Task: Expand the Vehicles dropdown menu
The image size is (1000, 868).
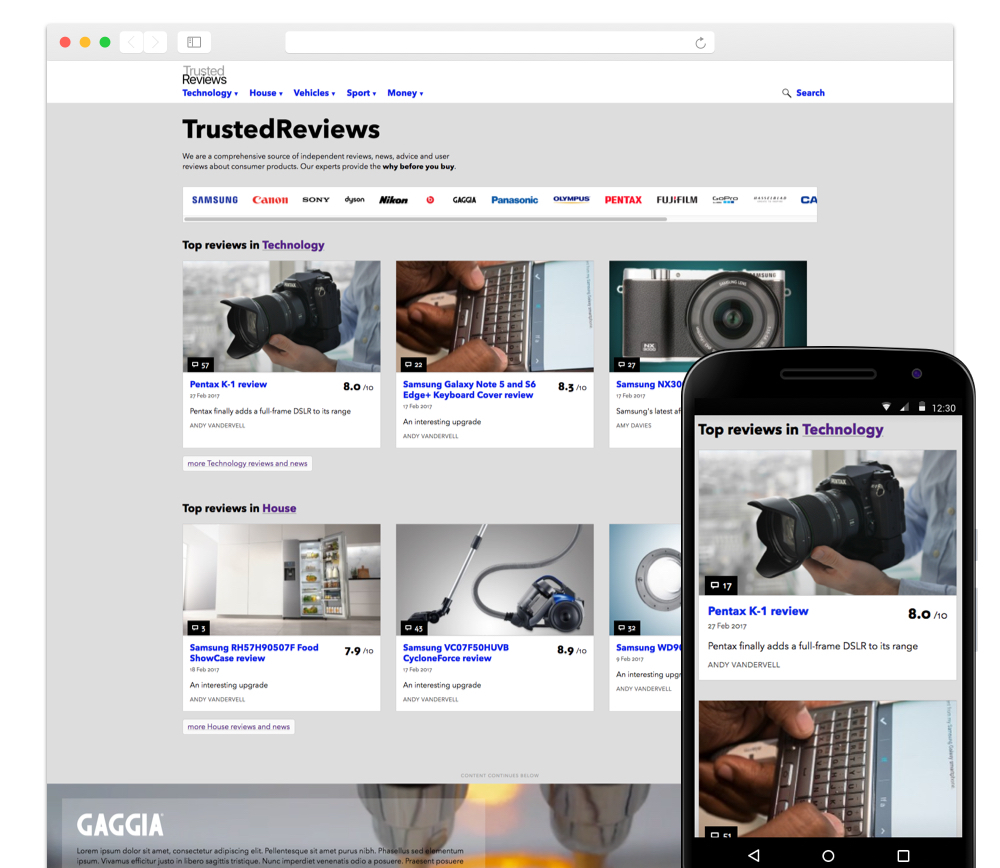Action: coord(314,93)
